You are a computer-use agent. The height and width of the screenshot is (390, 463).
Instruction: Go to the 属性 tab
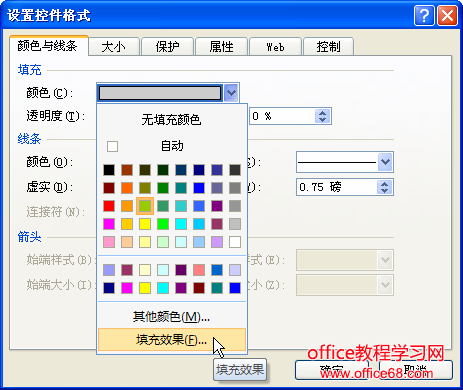221,47
